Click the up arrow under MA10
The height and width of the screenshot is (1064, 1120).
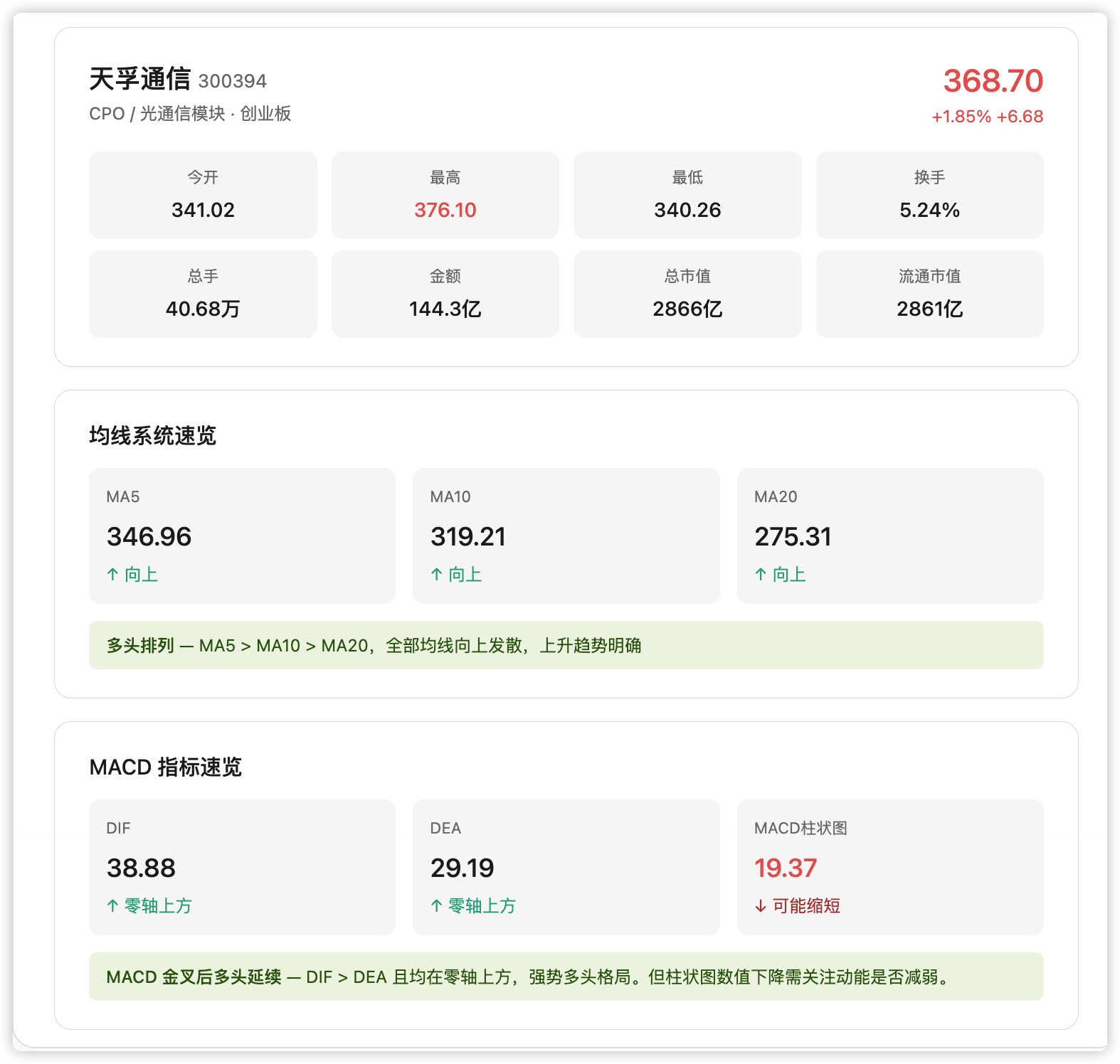point(437,575)
